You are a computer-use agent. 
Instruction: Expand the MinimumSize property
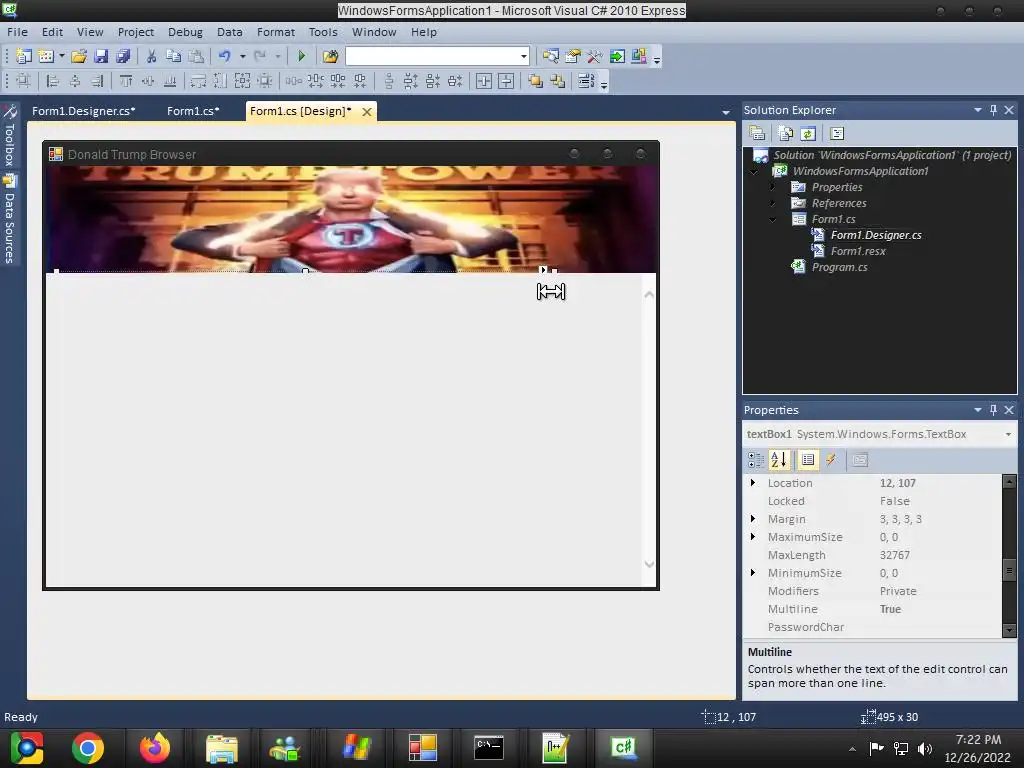[753, 573]
